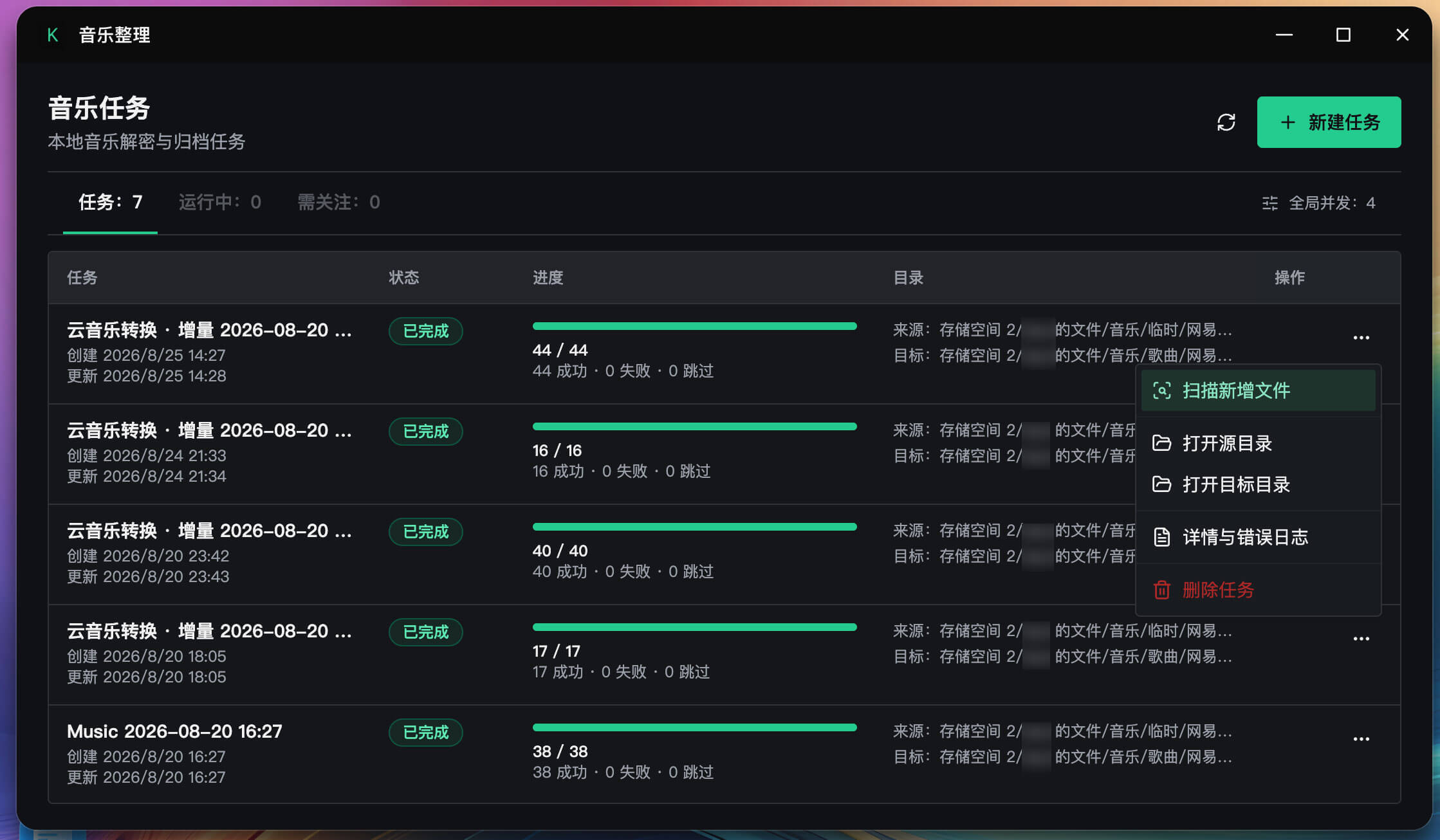The height and width of the screenshot is (840, 1440).
Task: Click the 40 / 40 progress bar
Action: [694, 527]
